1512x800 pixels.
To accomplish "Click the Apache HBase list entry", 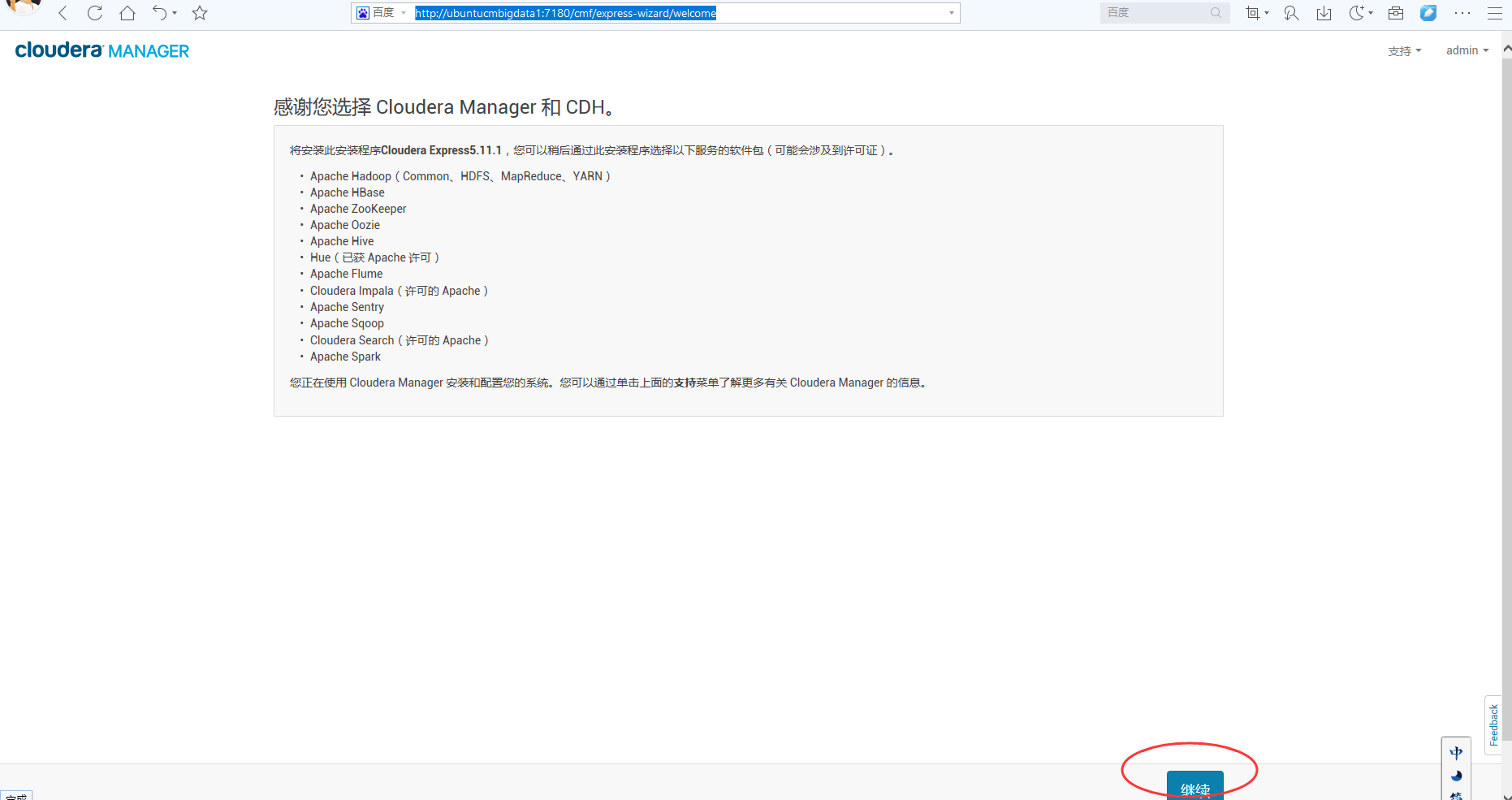I will click(x=348, y=192).
